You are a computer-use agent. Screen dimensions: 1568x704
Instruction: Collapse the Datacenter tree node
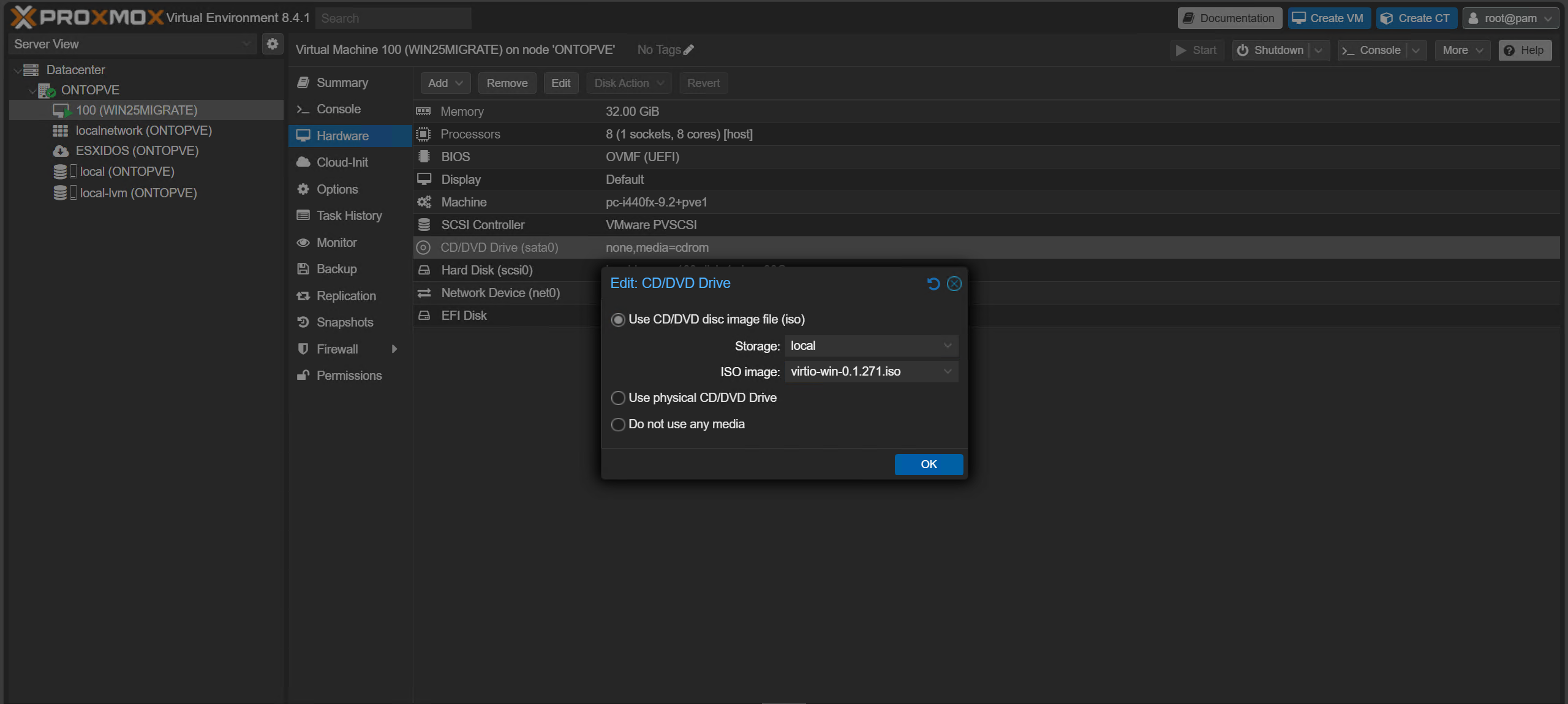[17, 70]
